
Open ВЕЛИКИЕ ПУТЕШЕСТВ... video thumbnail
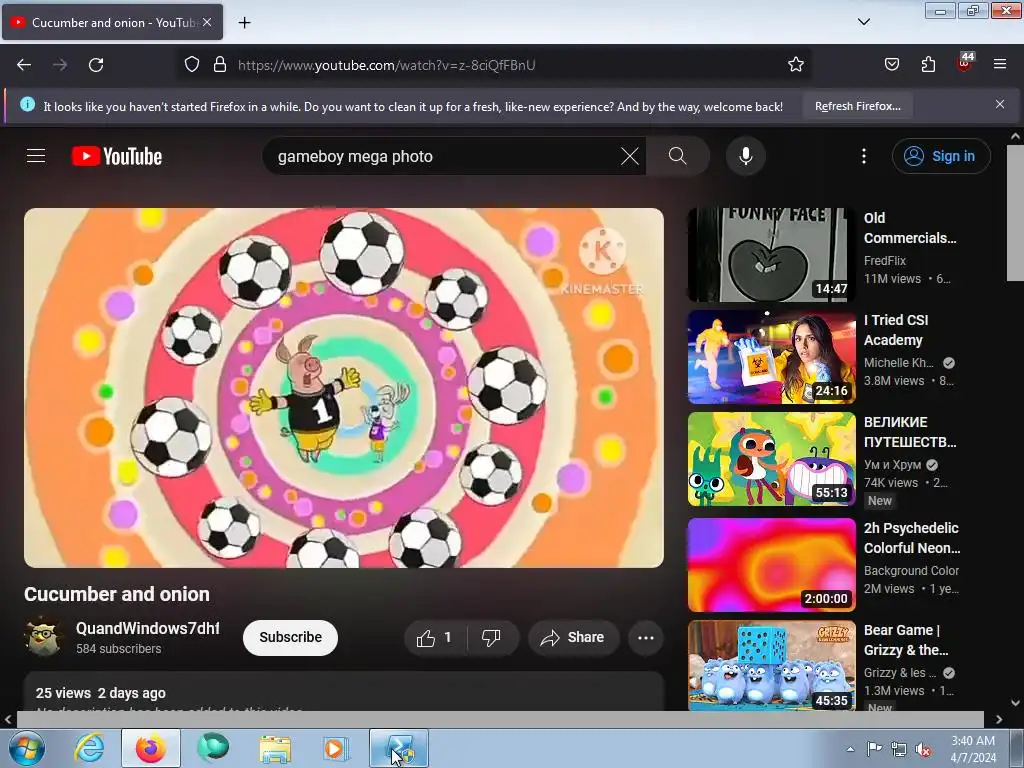tap(771, 458)
